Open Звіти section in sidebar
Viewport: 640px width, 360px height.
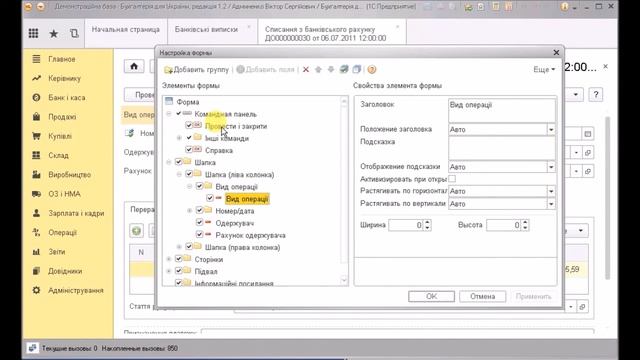pyautogui.click(x=56, y=252)
